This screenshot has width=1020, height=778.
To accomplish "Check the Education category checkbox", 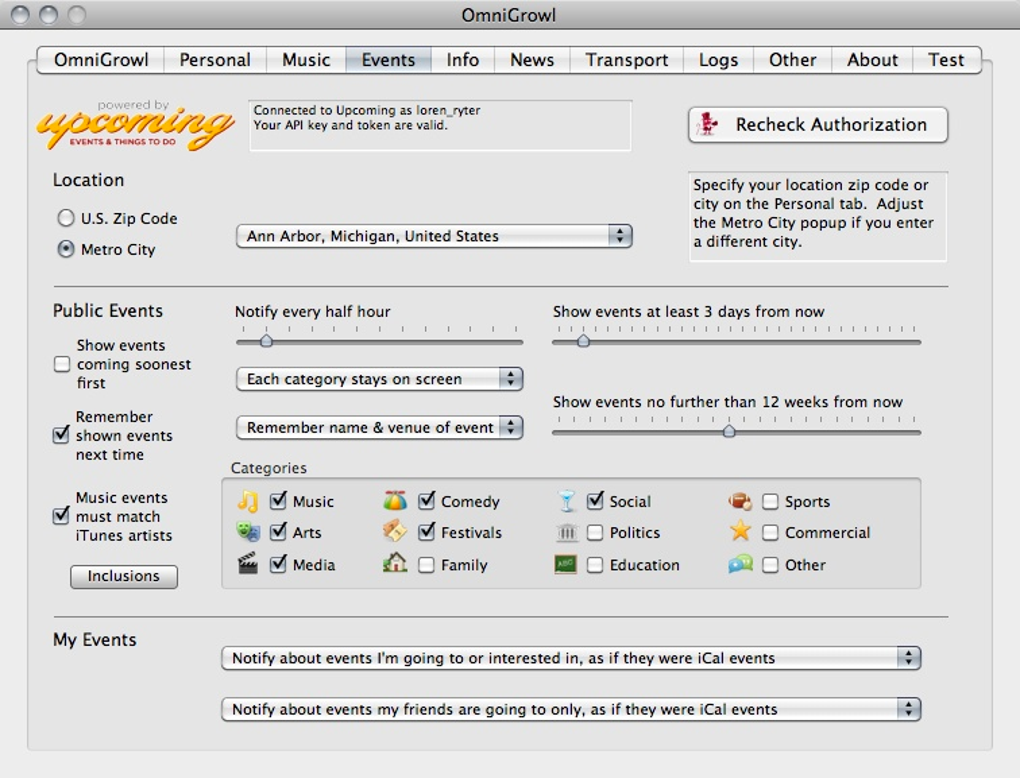I will click(x=595, y=565).
